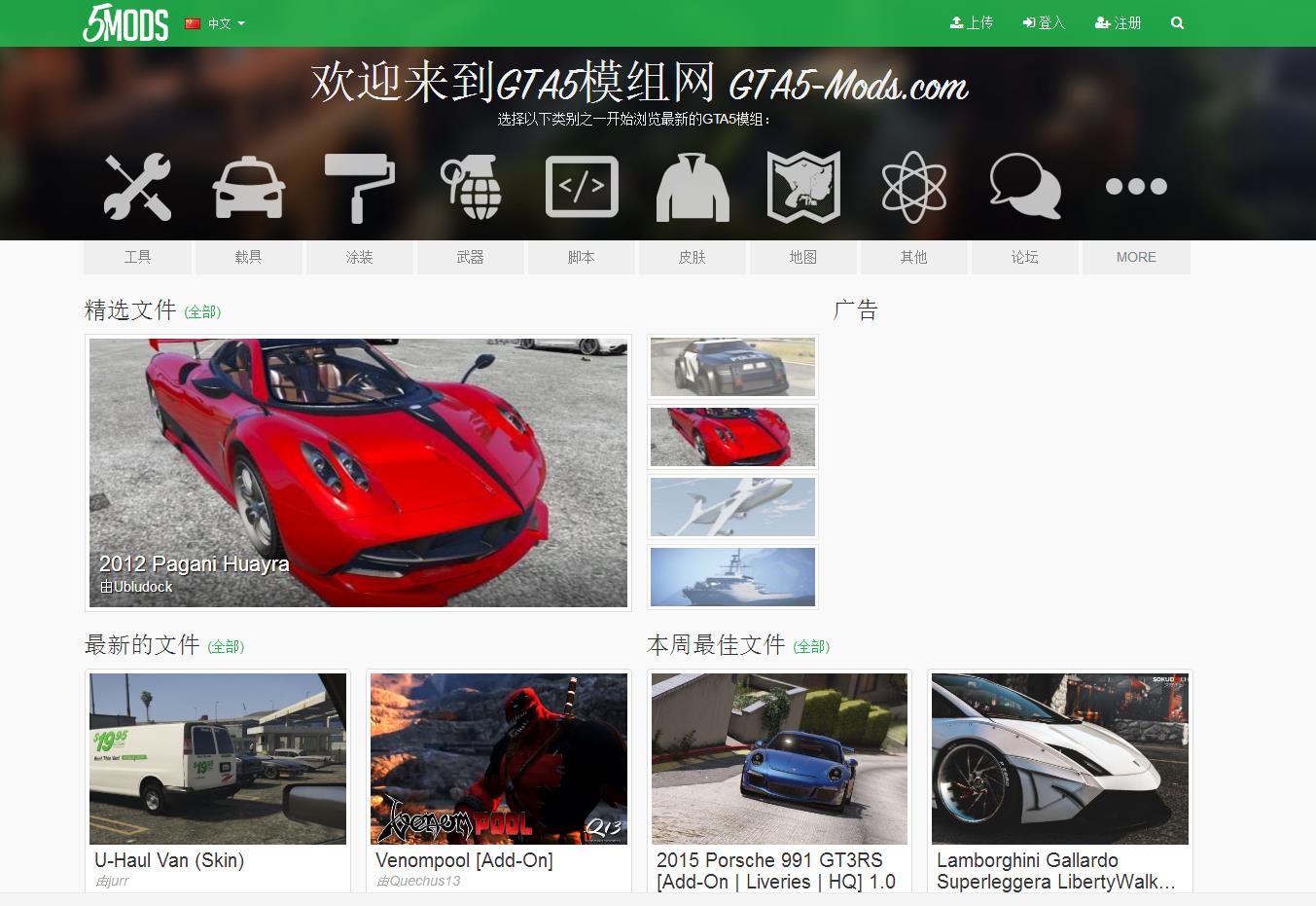
Task: Click the China flag icon
Action: [x=193, y=23]
